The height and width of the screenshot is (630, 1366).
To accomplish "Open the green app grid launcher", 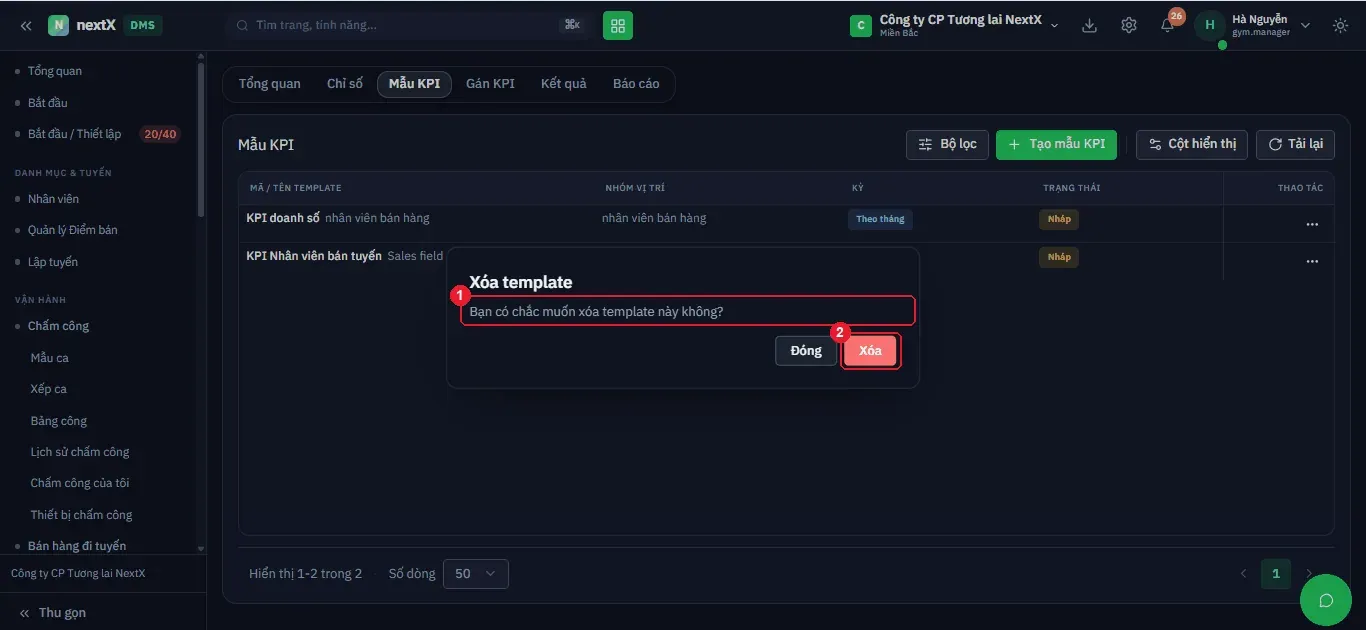I will pyautogui.click(x=618, y=25).
